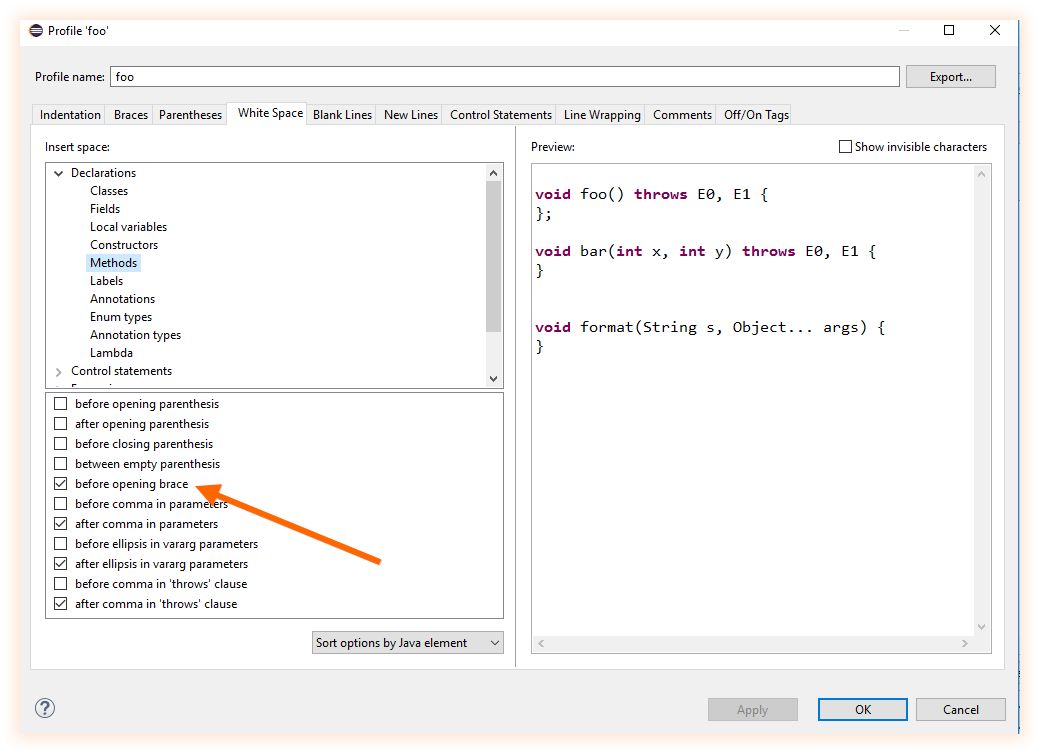This screenshot has height=754, width=1040.
Task: Open the Braces tab
Action: coord(131,115)
